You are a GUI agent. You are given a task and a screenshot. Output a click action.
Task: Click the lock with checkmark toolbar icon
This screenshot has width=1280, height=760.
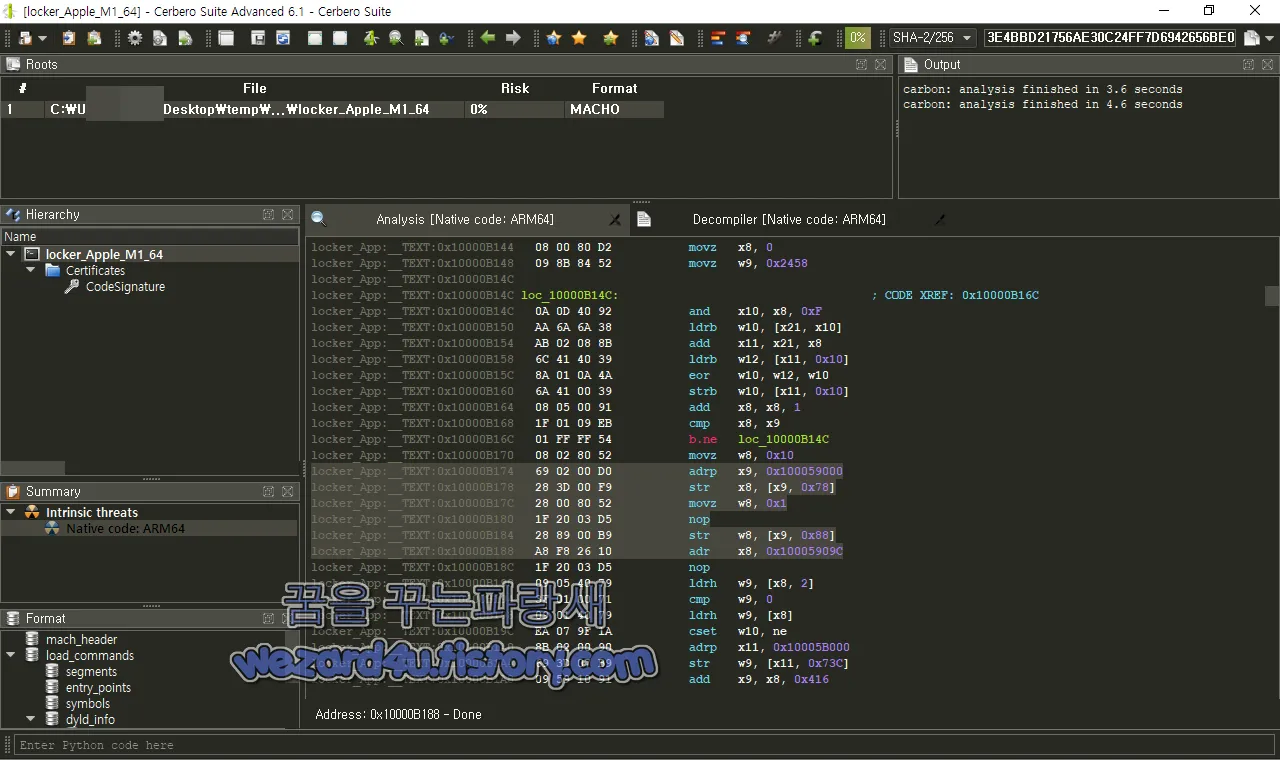coord(447,38)
